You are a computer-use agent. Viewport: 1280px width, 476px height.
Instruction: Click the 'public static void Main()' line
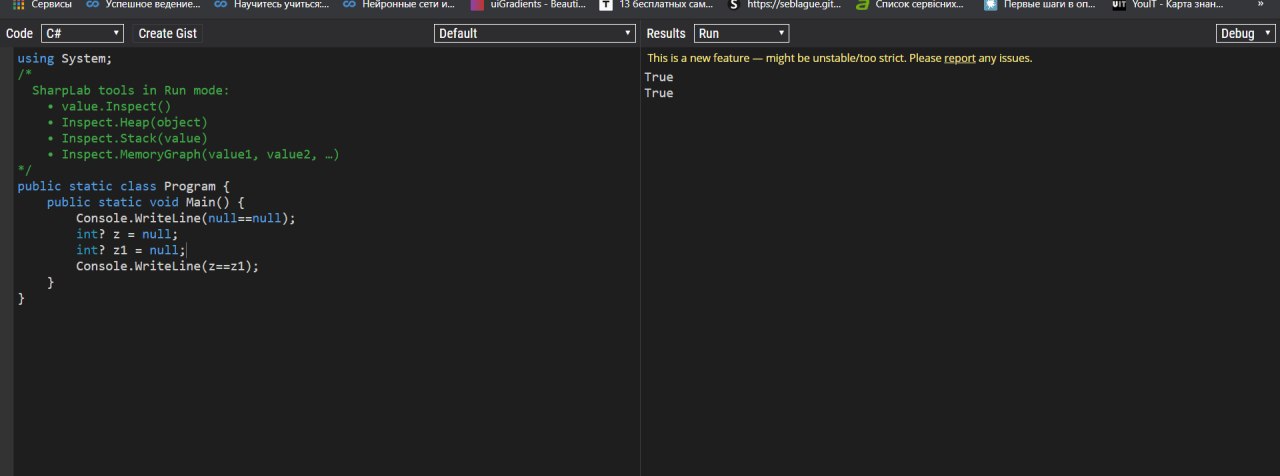[146, 202]
